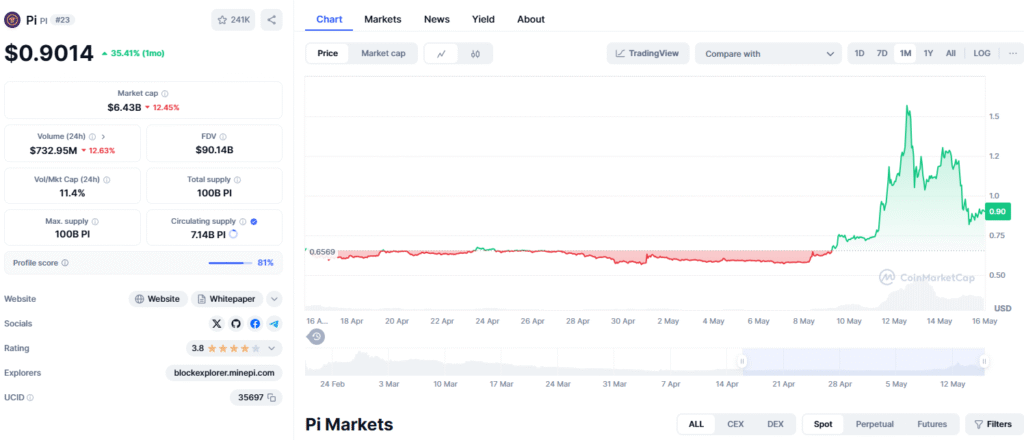1024x440 pixels.
Task: Switch to candlestick chart view icon
Action: [475, 54]
